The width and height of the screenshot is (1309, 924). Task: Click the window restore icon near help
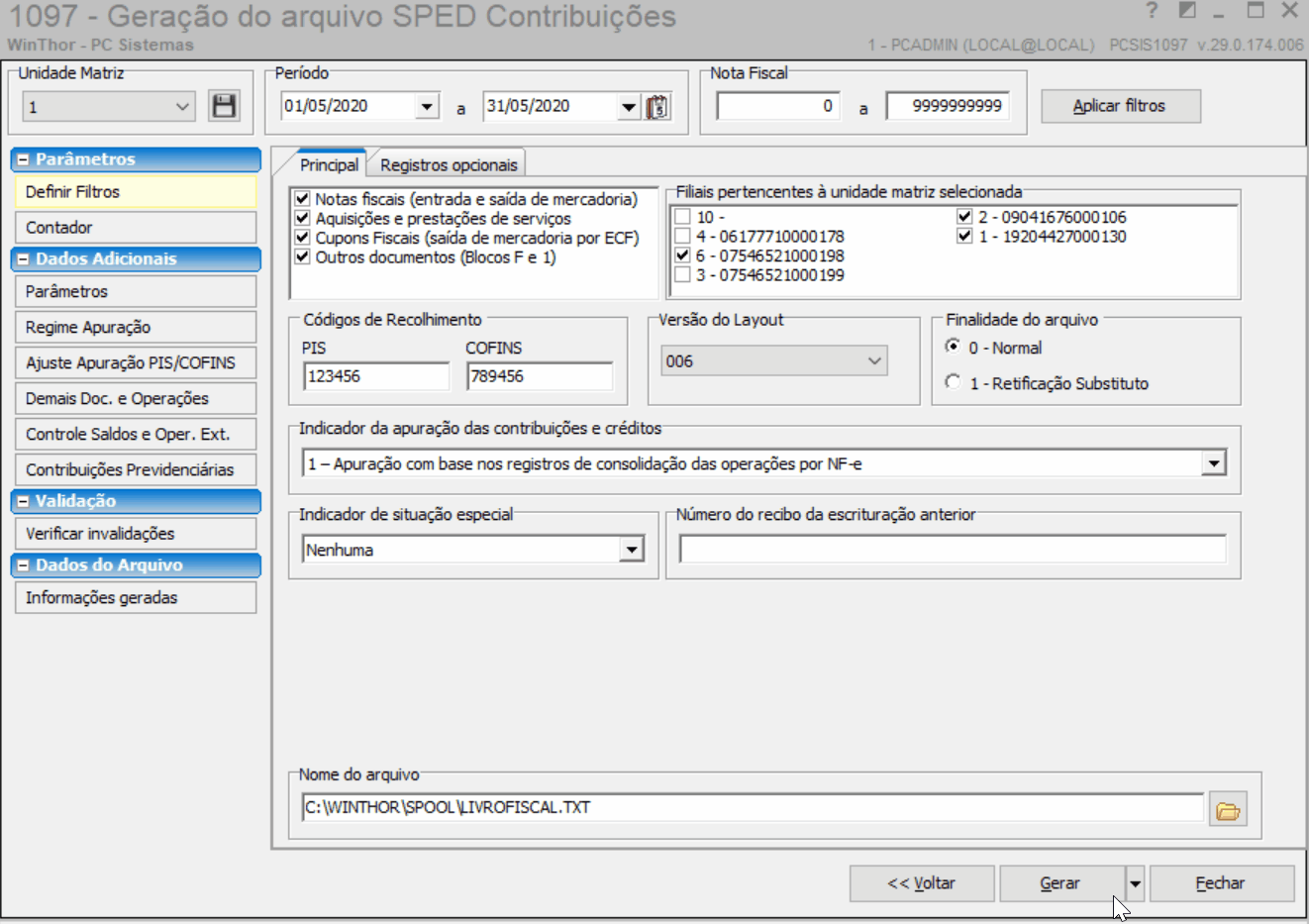point(1187,10)
